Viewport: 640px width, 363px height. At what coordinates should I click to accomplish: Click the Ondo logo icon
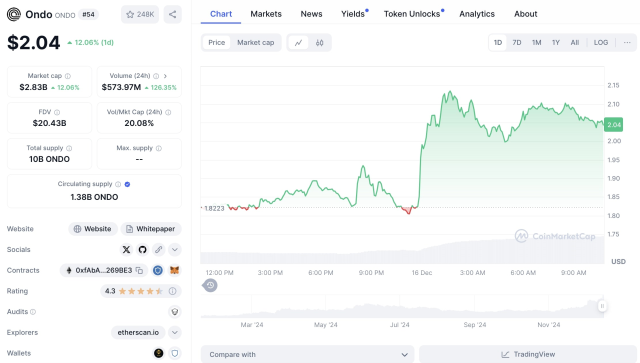pos(14,14)
